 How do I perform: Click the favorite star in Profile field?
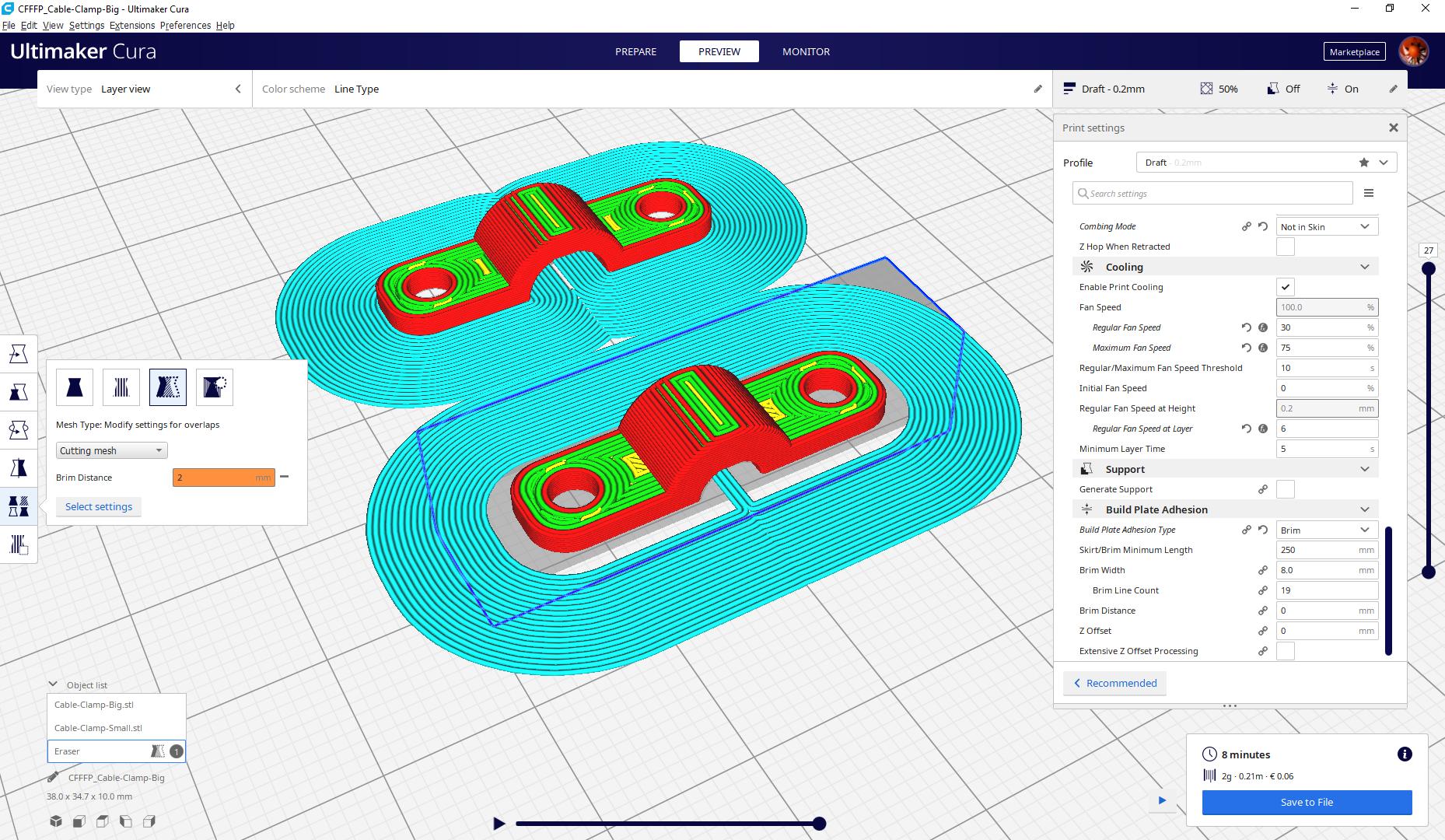click(1364, 163)
